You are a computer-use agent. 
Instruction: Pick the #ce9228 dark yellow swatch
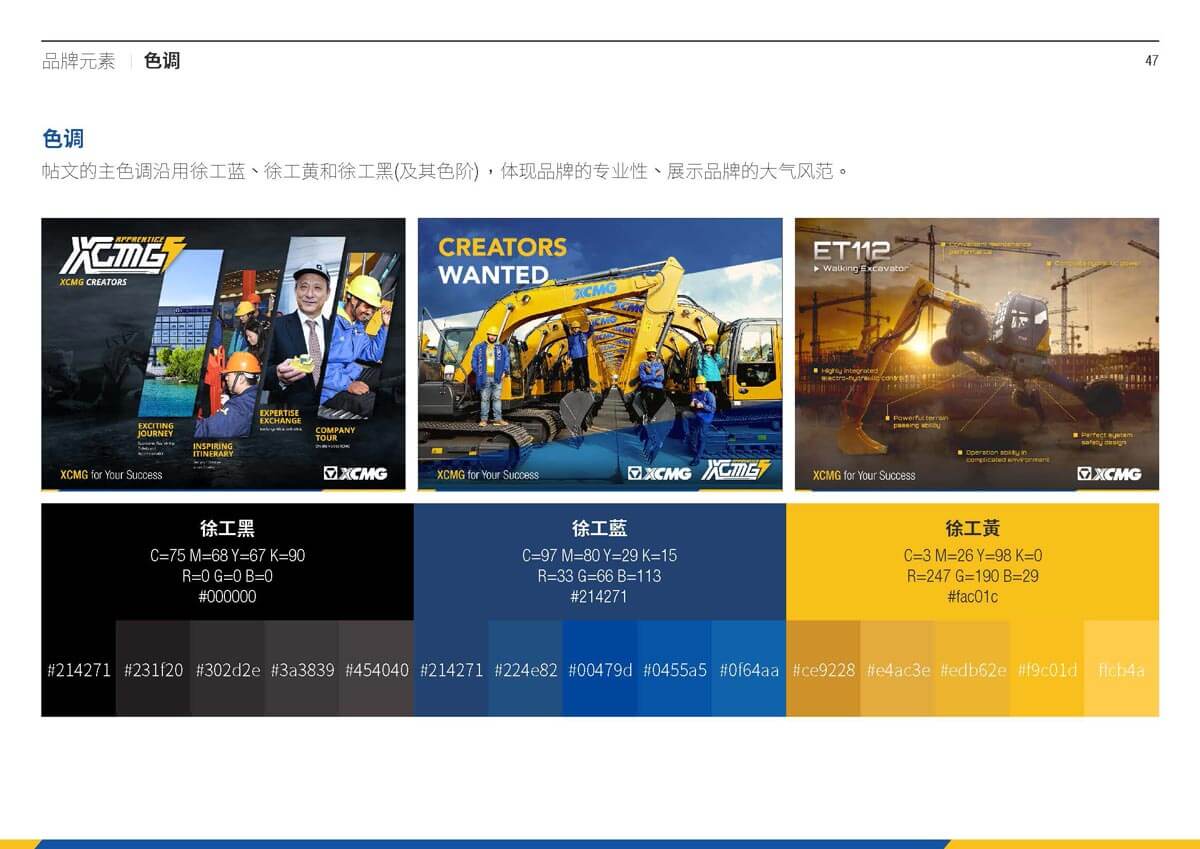click(x=823, y=669)
